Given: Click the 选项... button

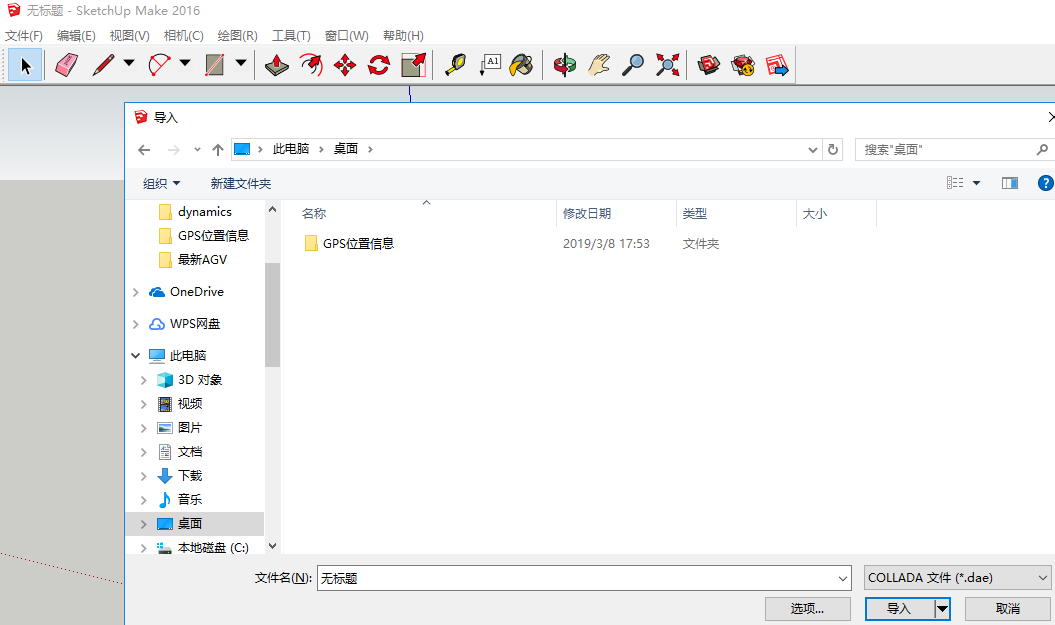Looking at the screenshot, I should point(807,609).
